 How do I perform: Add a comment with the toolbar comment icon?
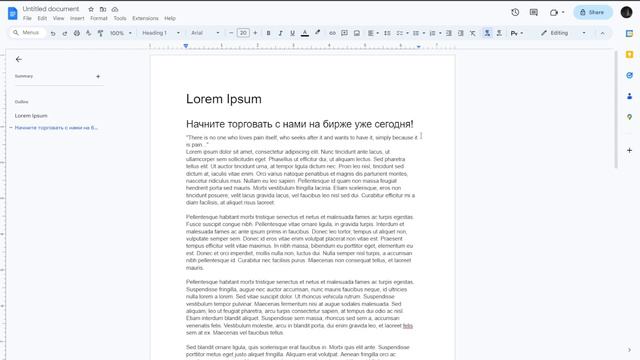click(344, 33)
